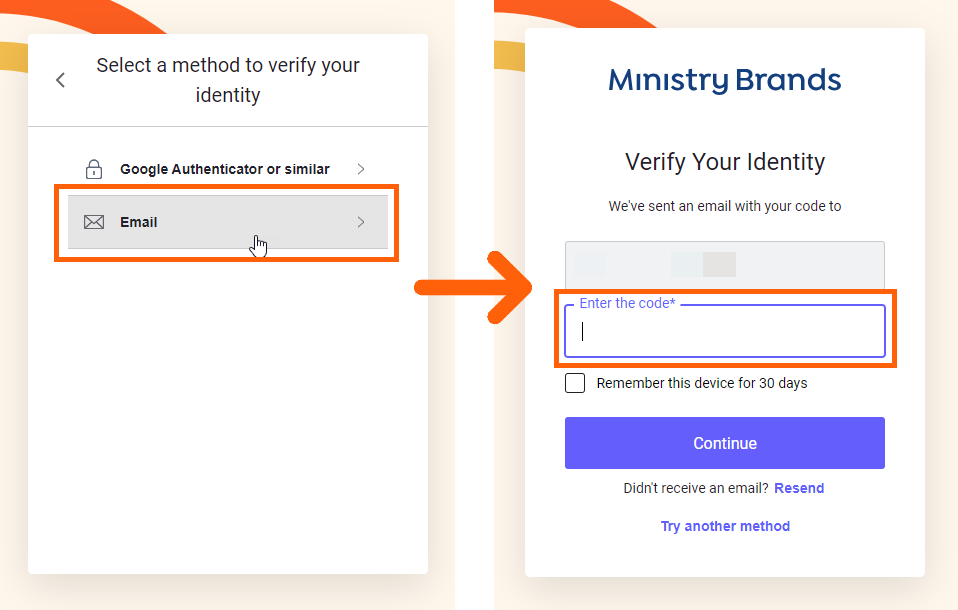Choose the Email verification method

tap(140, 222)
